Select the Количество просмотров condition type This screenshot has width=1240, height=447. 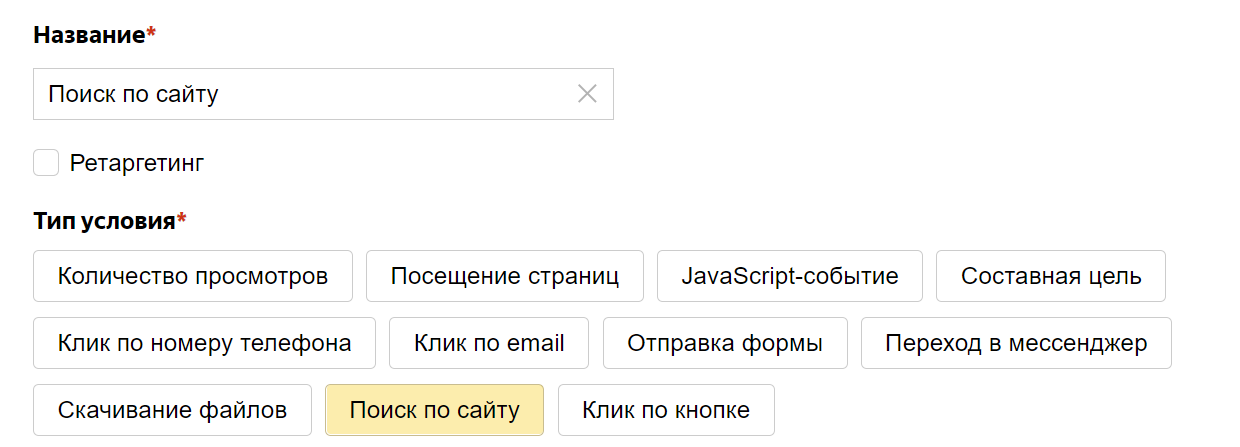tap(193, 276)
